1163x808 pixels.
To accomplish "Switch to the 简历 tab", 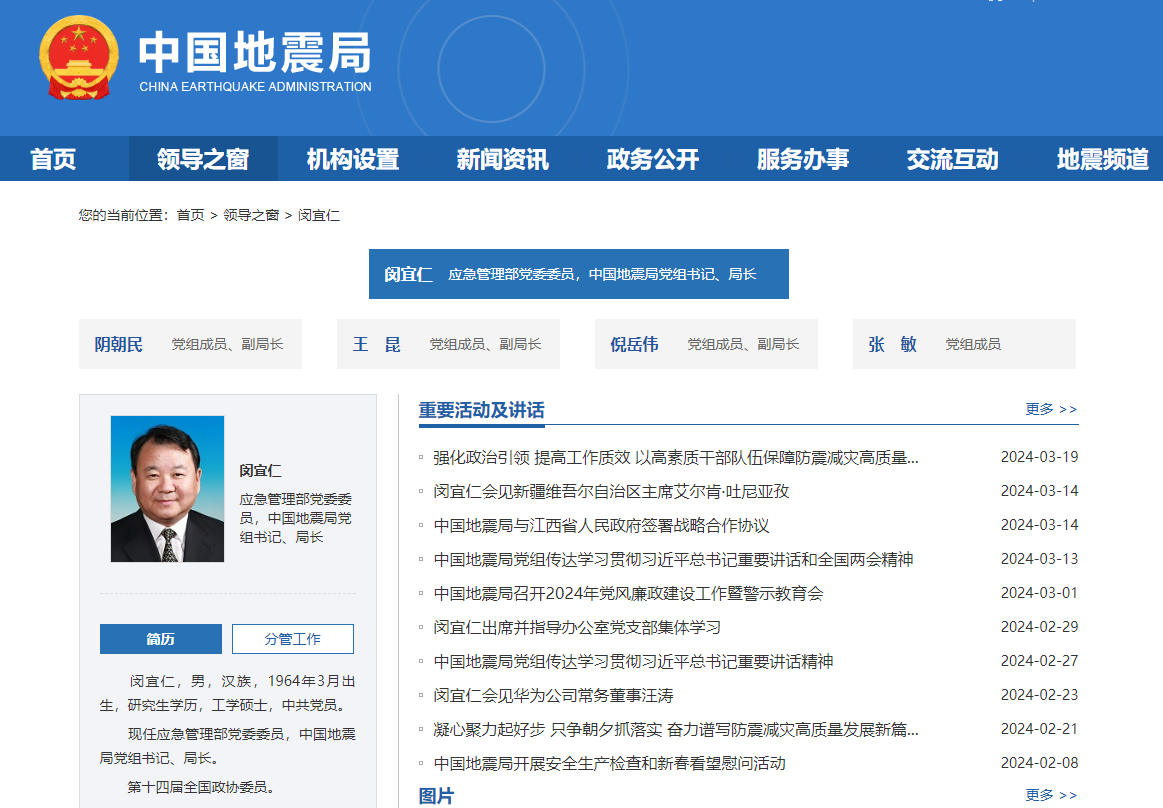I will click(x=161, y=639).
